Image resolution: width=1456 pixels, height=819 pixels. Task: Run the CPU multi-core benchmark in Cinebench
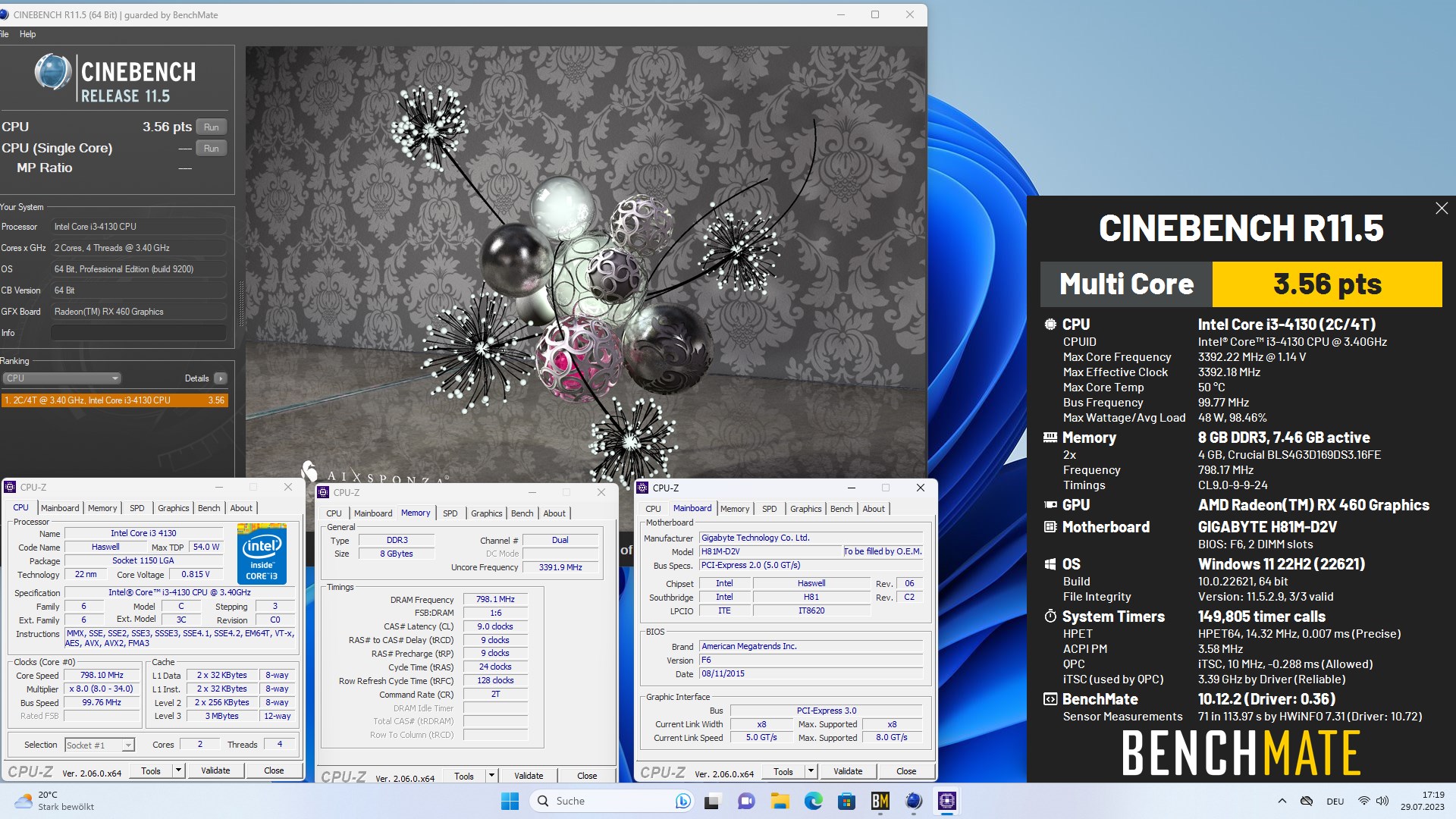212,127
